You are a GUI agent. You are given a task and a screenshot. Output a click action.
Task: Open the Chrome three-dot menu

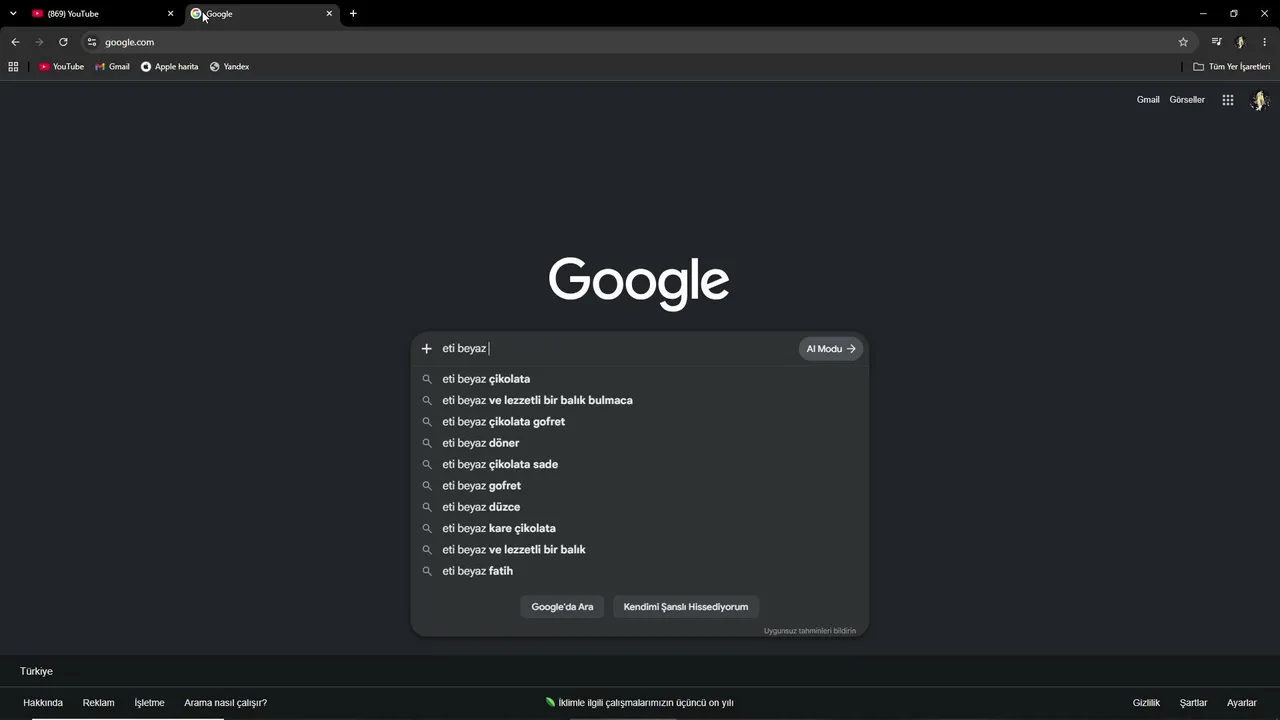tap(1264, 42)
